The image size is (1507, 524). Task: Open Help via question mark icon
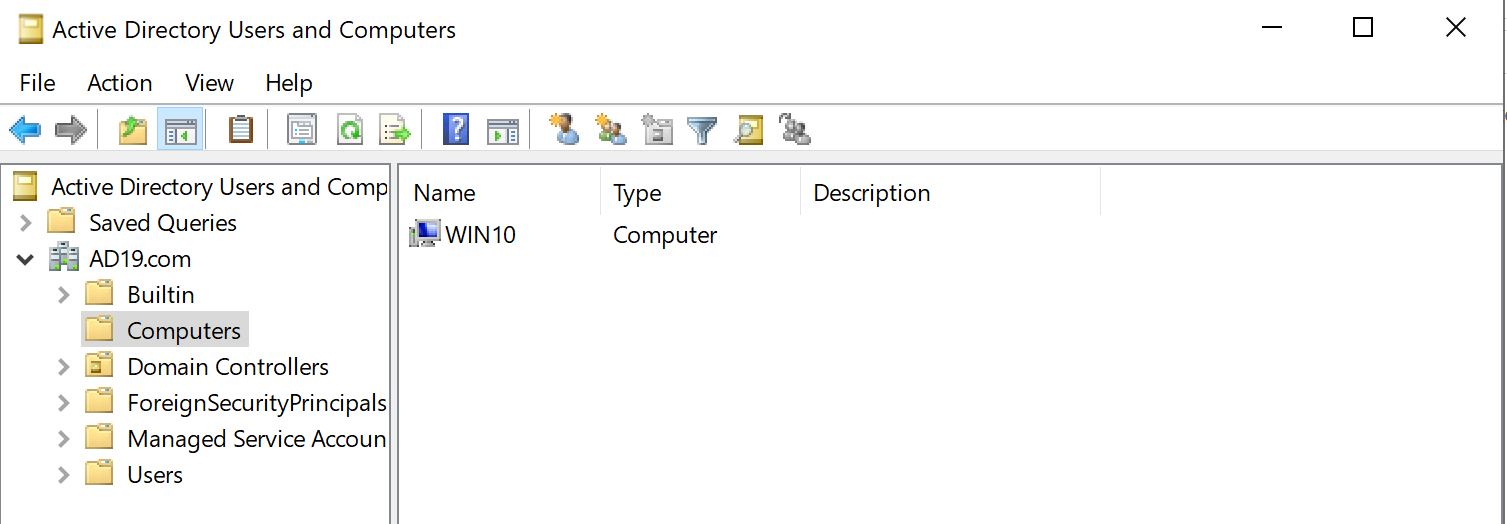456,129
